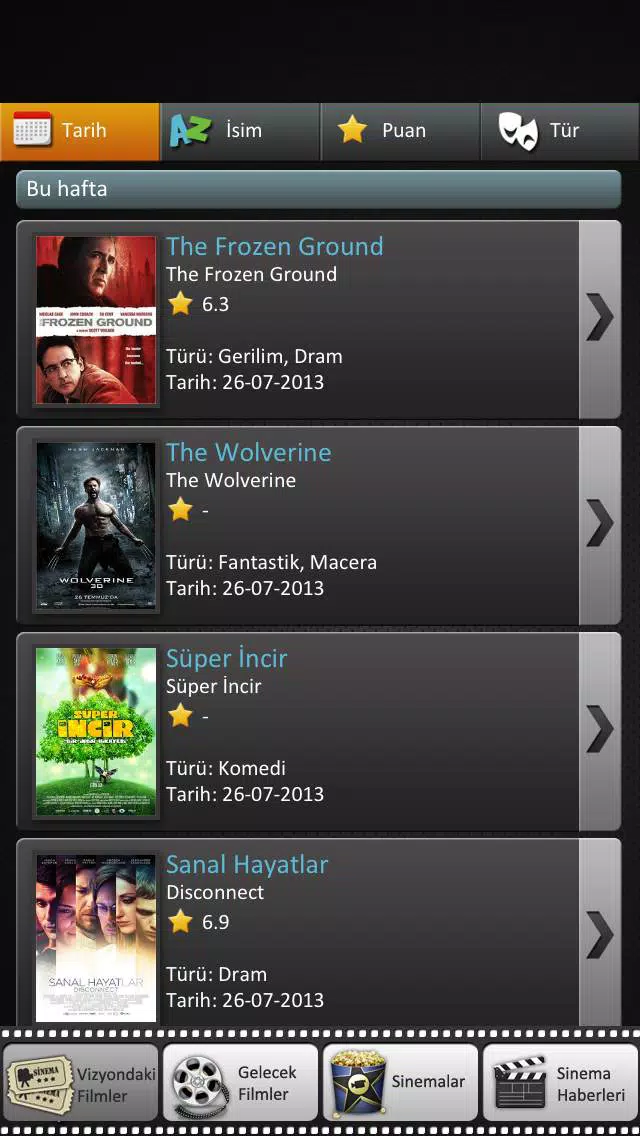The height and width of the screenshot is (1136, 640).
Task: Expand The Frozen Ground details chevron
Action: [599, 319]
